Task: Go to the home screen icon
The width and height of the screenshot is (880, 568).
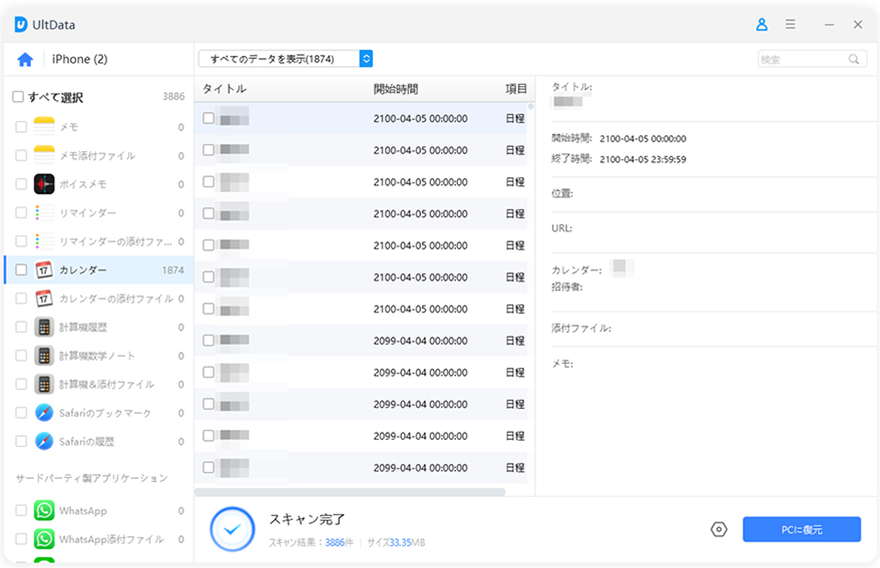Action: (25, 59)
